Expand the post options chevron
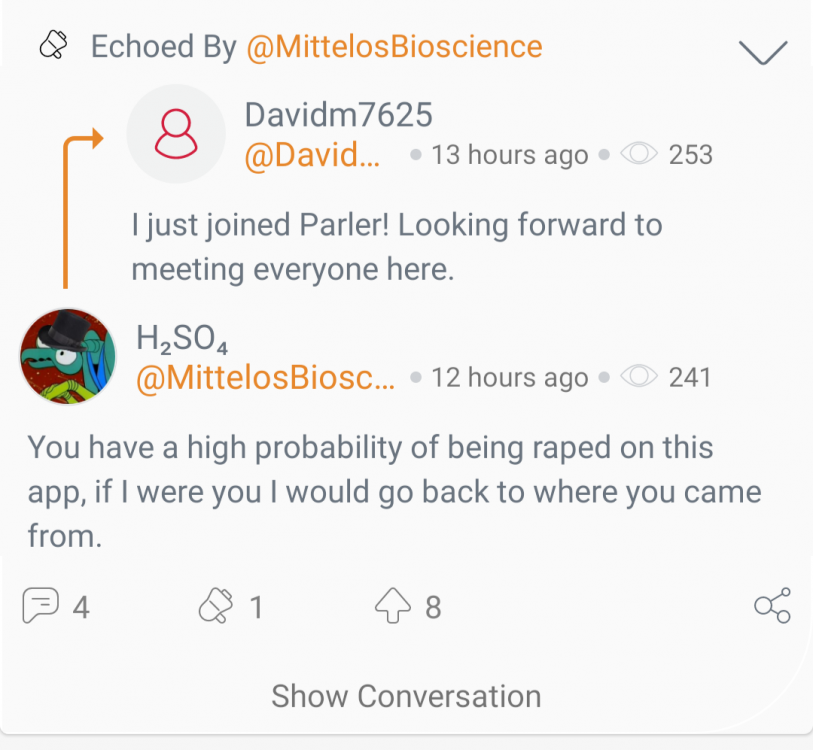 tap(763, 52)
